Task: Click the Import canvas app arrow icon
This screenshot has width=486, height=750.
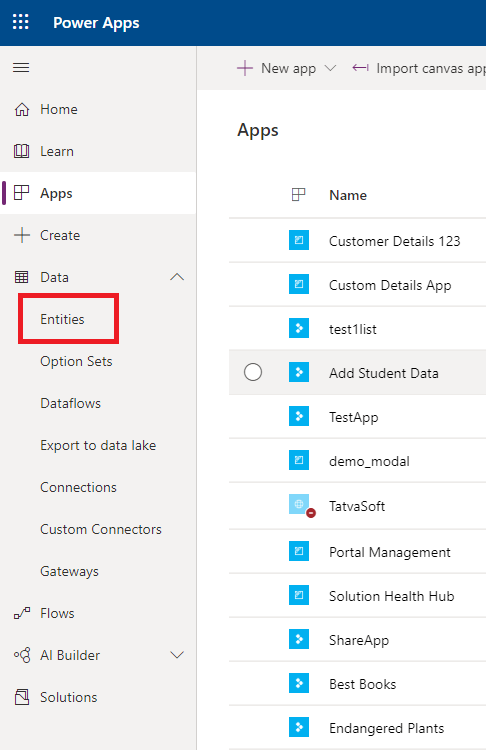Action: point(360,68)
